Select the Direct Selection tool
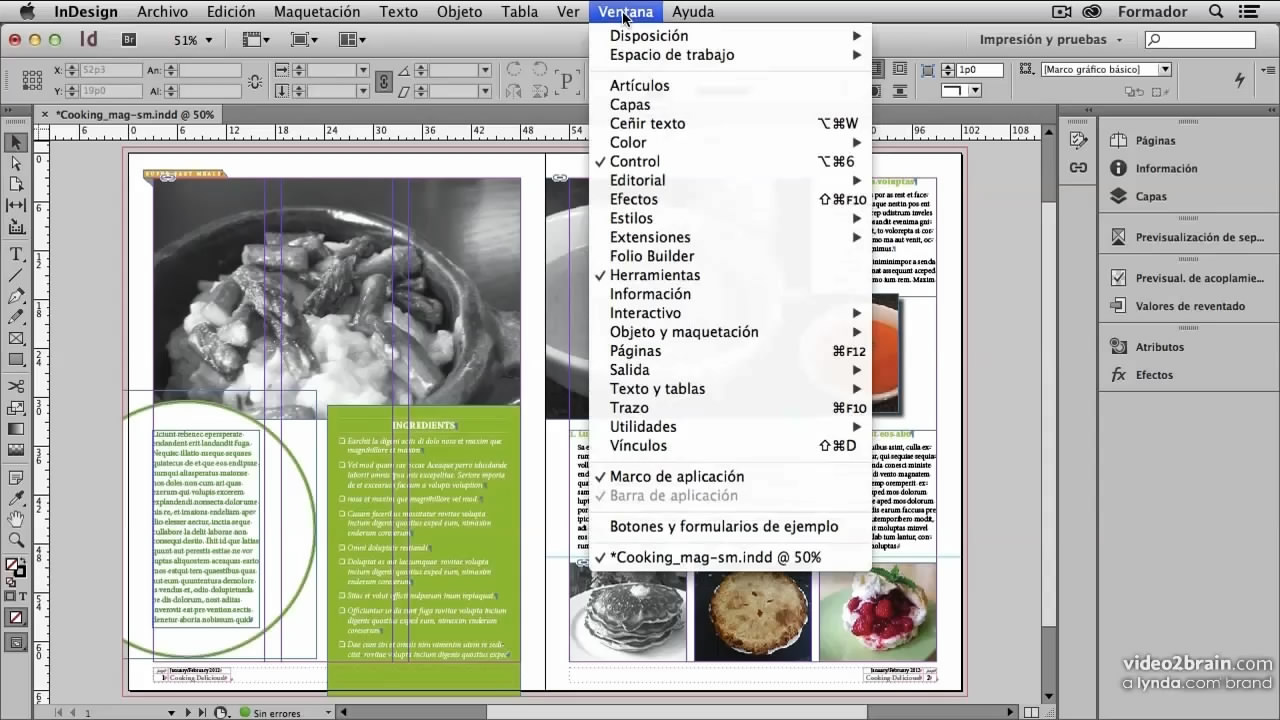The height and width of the screenshot is (720, 1280). coord(16,163)
